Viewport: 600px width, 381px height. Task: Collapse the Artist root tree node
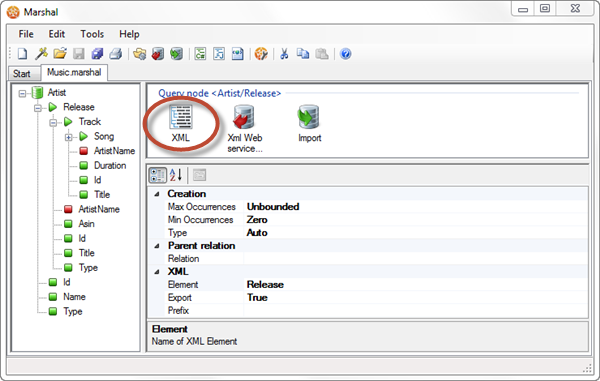(22, 93)
